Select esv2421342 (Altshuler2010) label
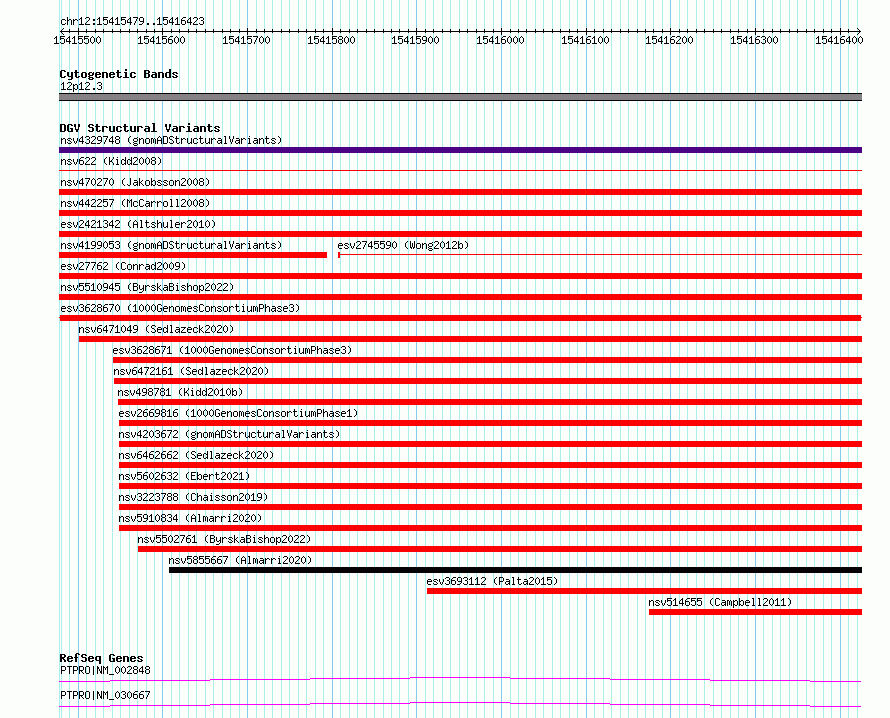890x718 pixels. [x=138, y=224]
